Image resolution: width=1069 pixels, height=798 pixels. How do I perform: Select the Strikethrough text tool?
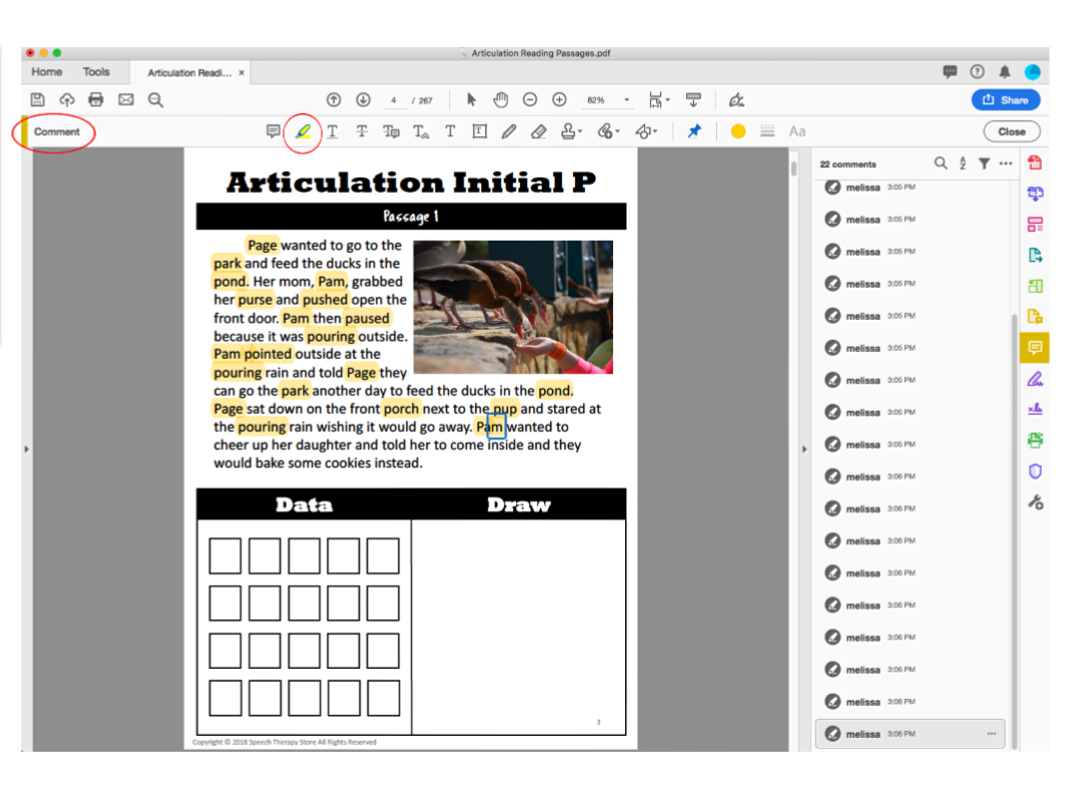(x=362, y=131)
